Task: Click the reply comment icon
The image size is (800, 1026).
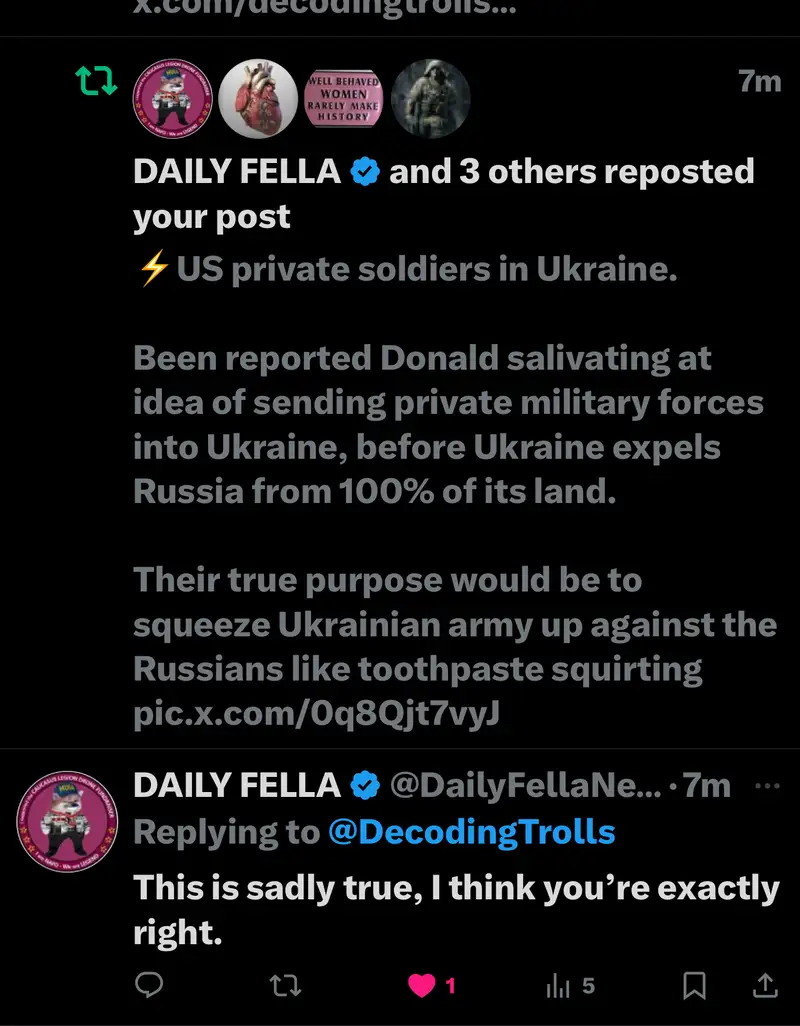Action: 149,986
